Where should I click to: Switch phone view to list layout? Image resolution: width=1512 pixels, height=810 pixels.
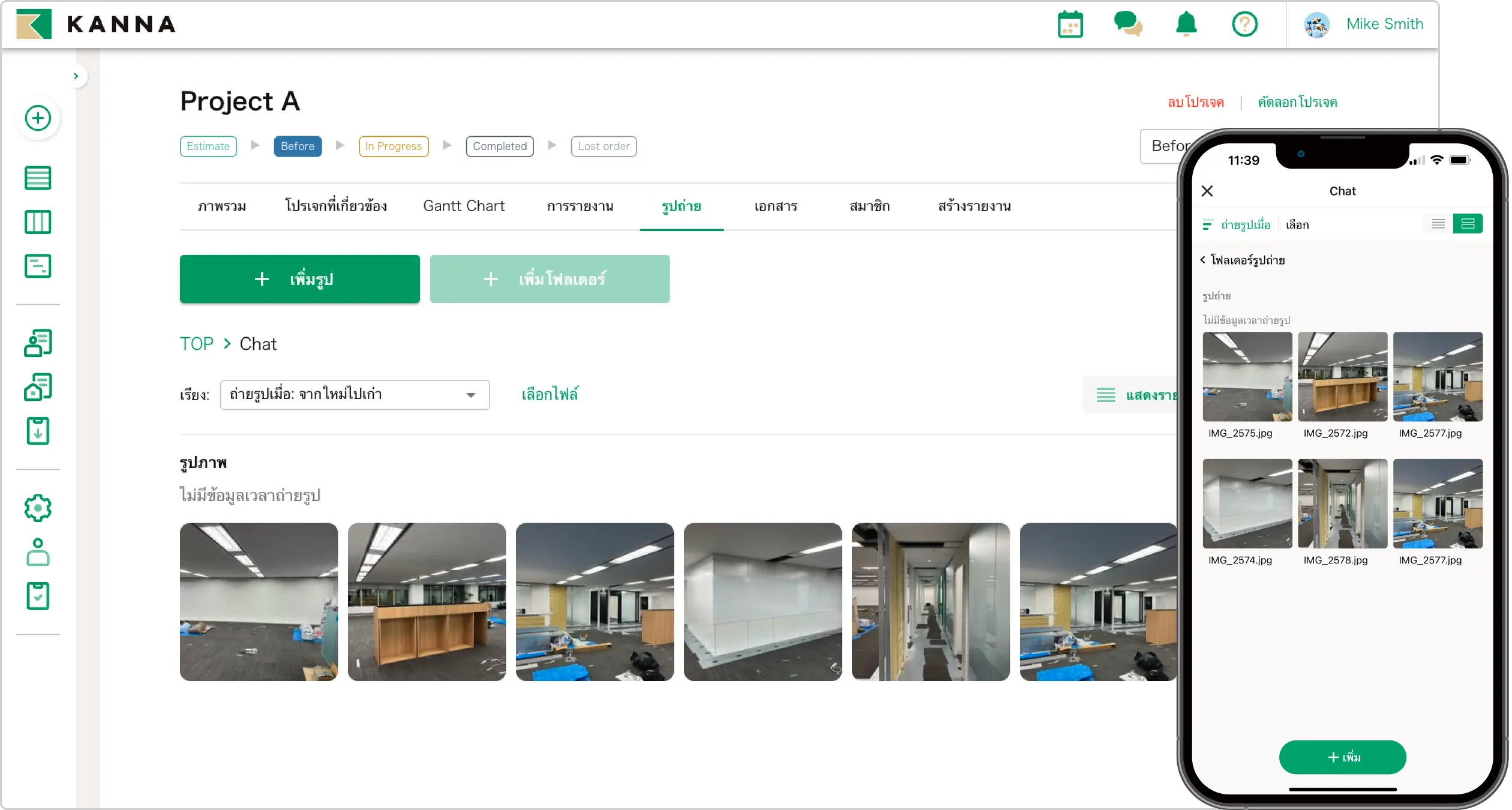(x=1438, y=224)
